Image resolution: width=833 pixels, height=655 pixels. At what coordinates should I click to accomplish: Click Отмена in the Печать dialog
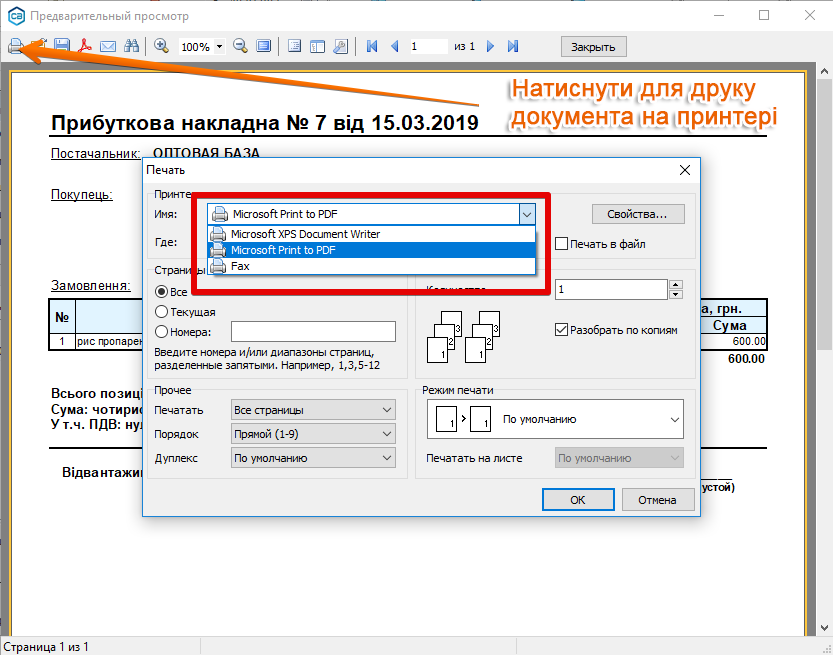coord(658,500)
